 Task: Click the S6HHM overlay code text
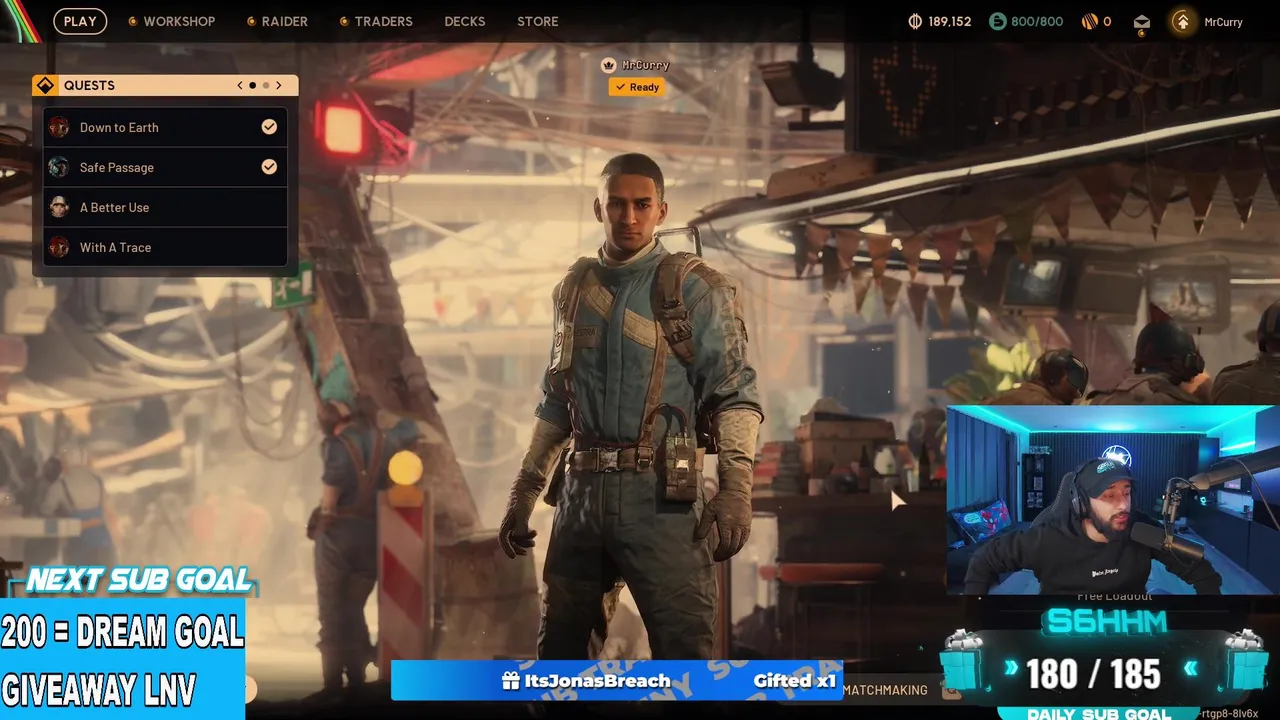[x=1106, y=623]
